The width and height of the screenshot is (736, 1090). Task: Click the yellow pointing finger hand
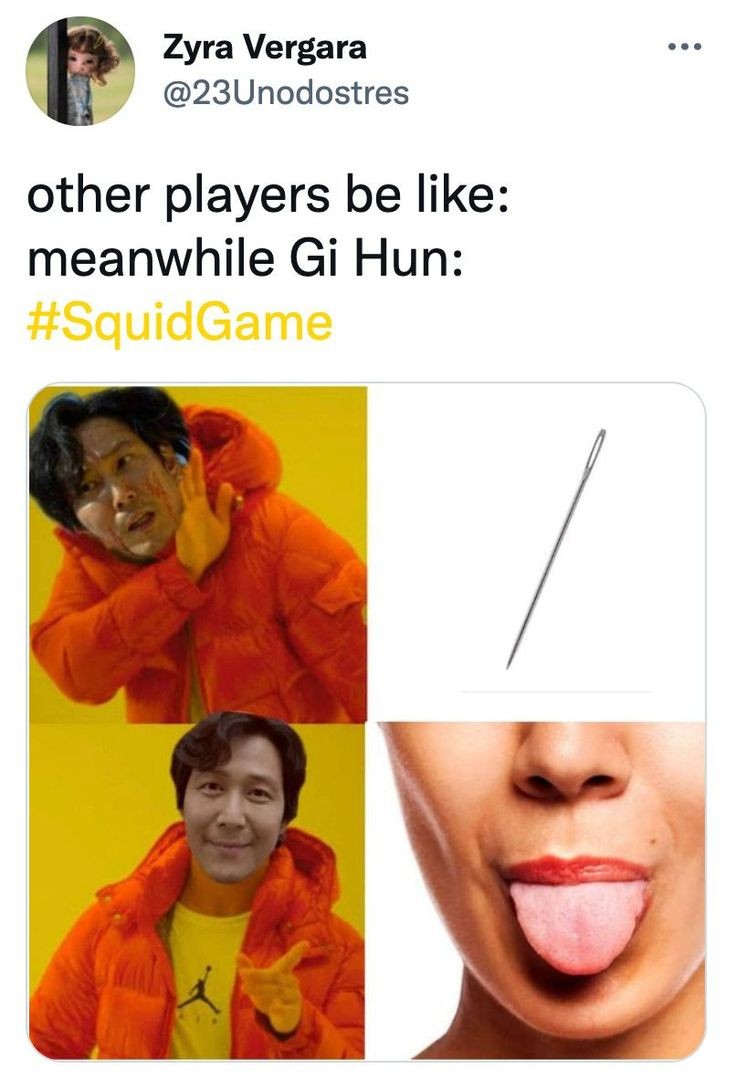275,986
